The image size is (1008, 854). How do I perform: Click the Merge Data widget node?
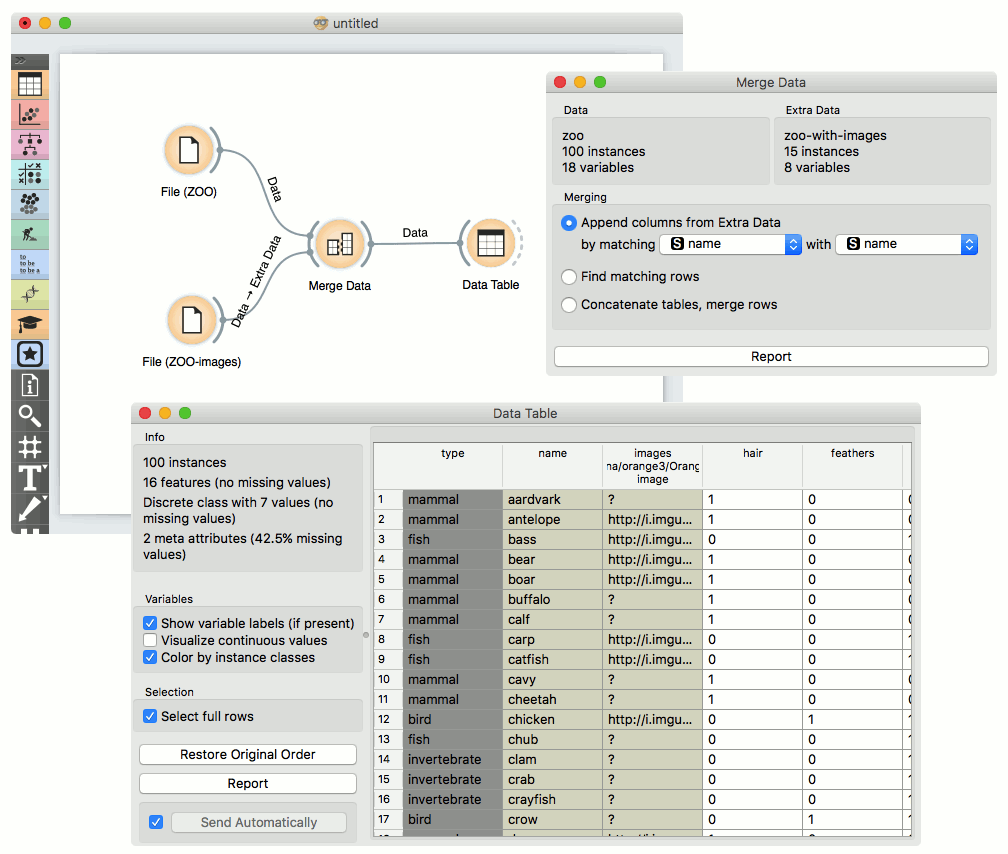(x=339, y=245)
